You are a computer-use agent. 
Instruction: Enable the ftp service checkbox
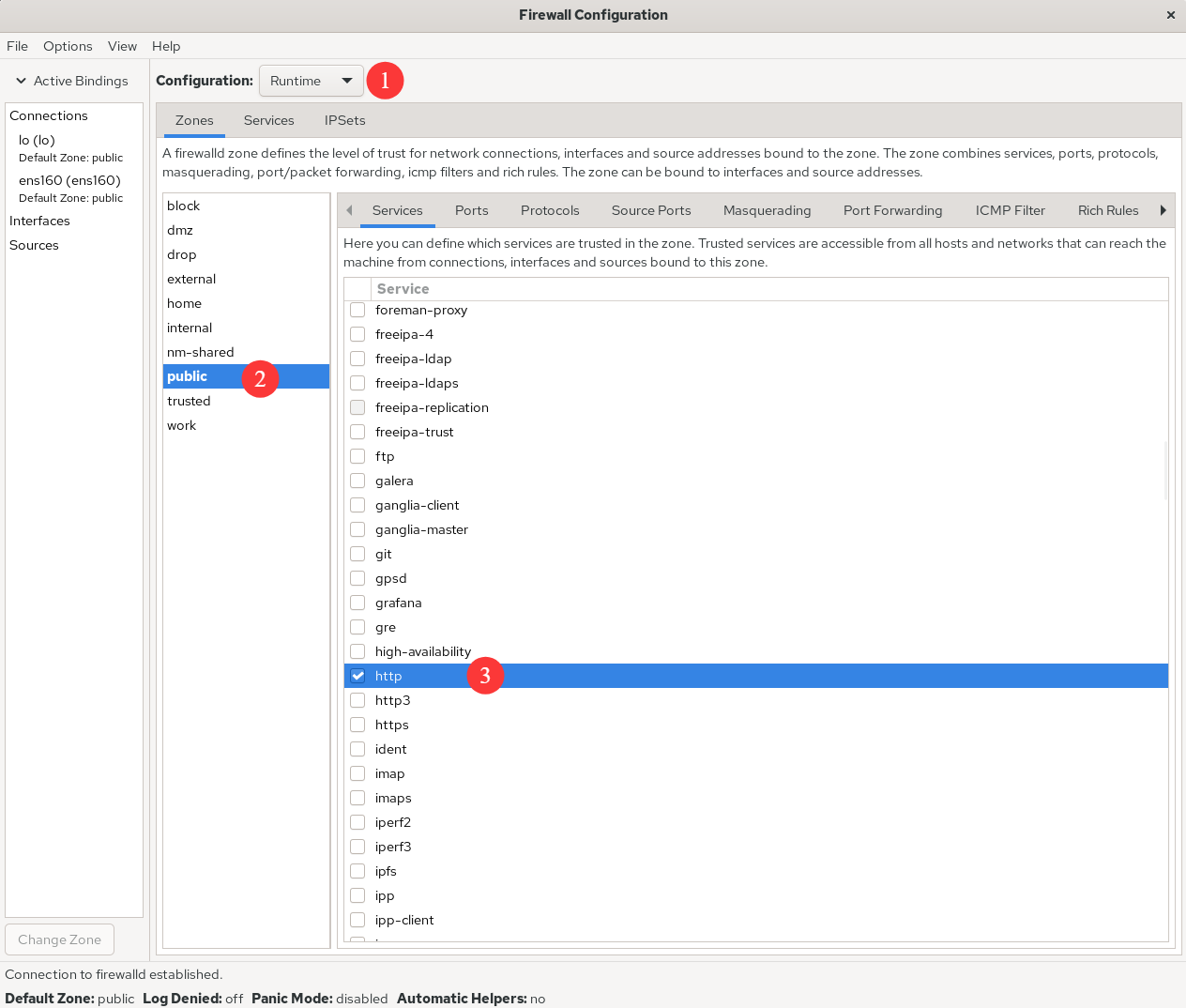point(357,456)
